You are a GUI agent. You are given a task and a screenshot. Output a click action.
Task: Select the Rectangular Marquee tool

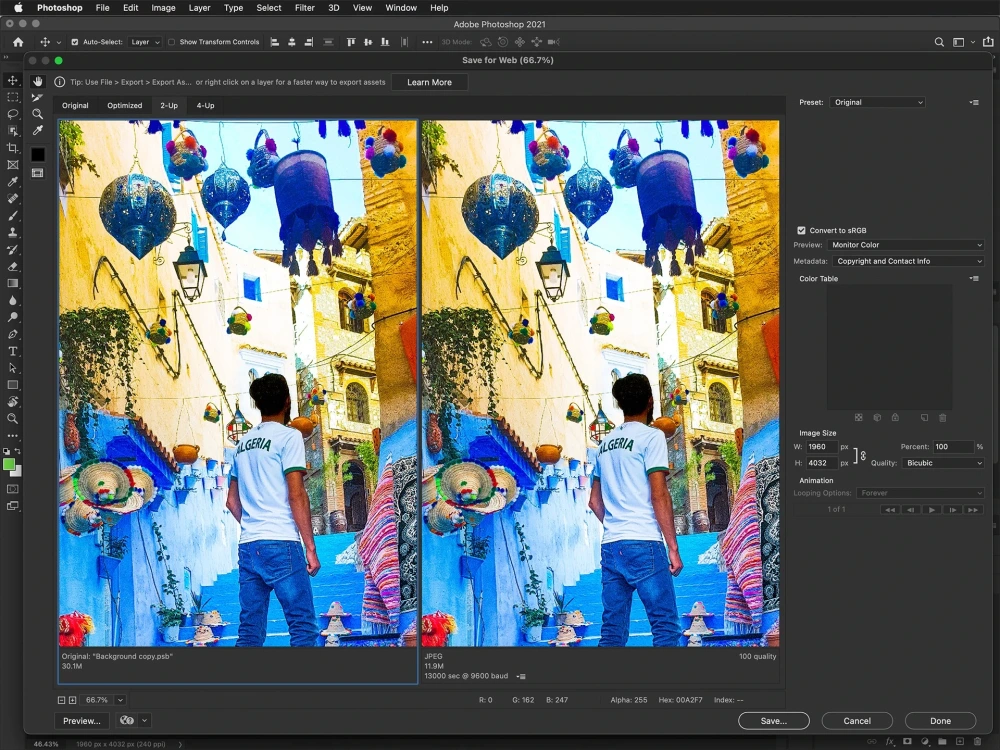click(x=12, y=97)
